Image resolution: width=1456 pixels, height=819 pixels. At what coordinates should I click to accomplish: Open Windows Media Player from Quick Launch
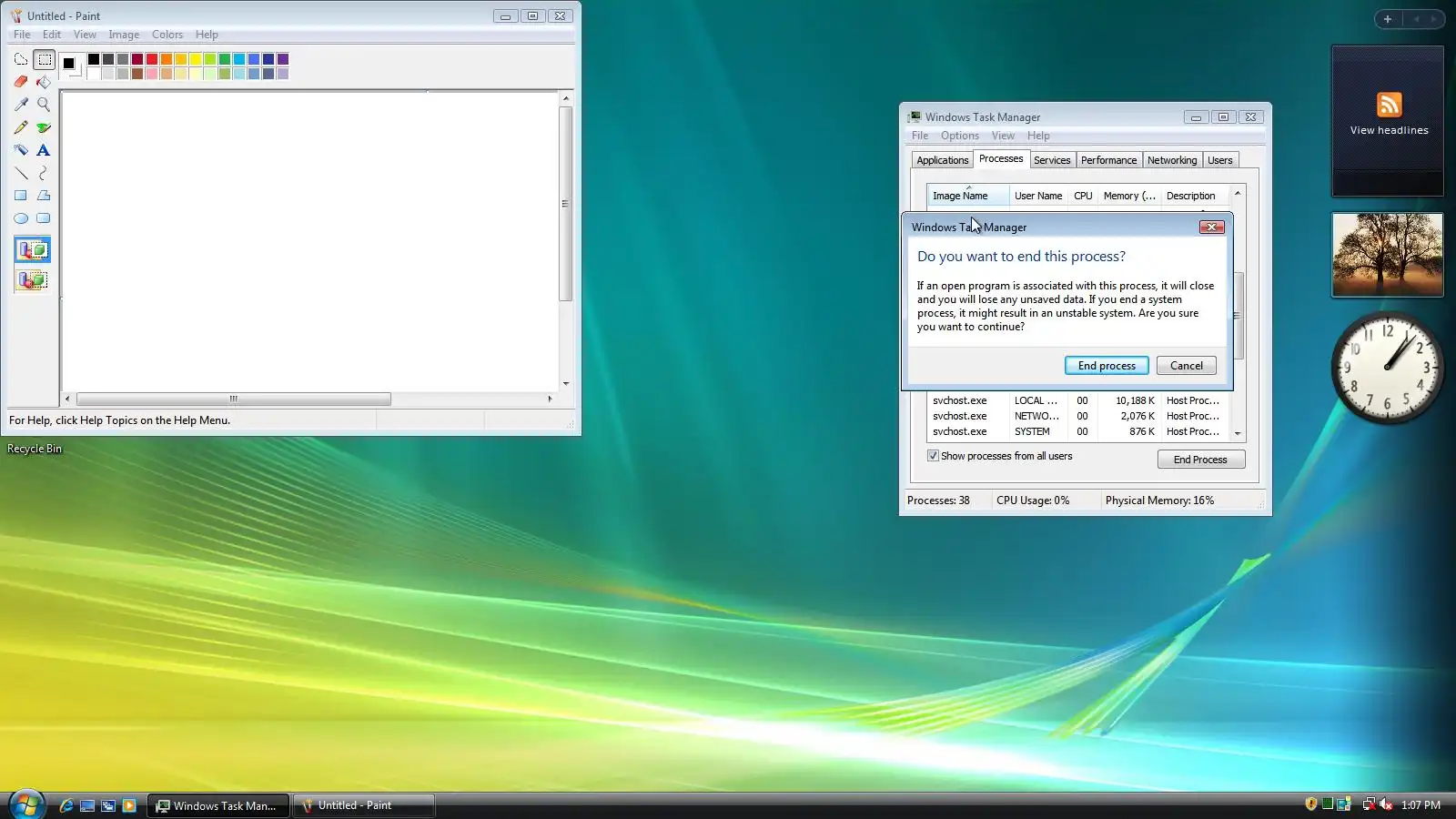(129, 805)
